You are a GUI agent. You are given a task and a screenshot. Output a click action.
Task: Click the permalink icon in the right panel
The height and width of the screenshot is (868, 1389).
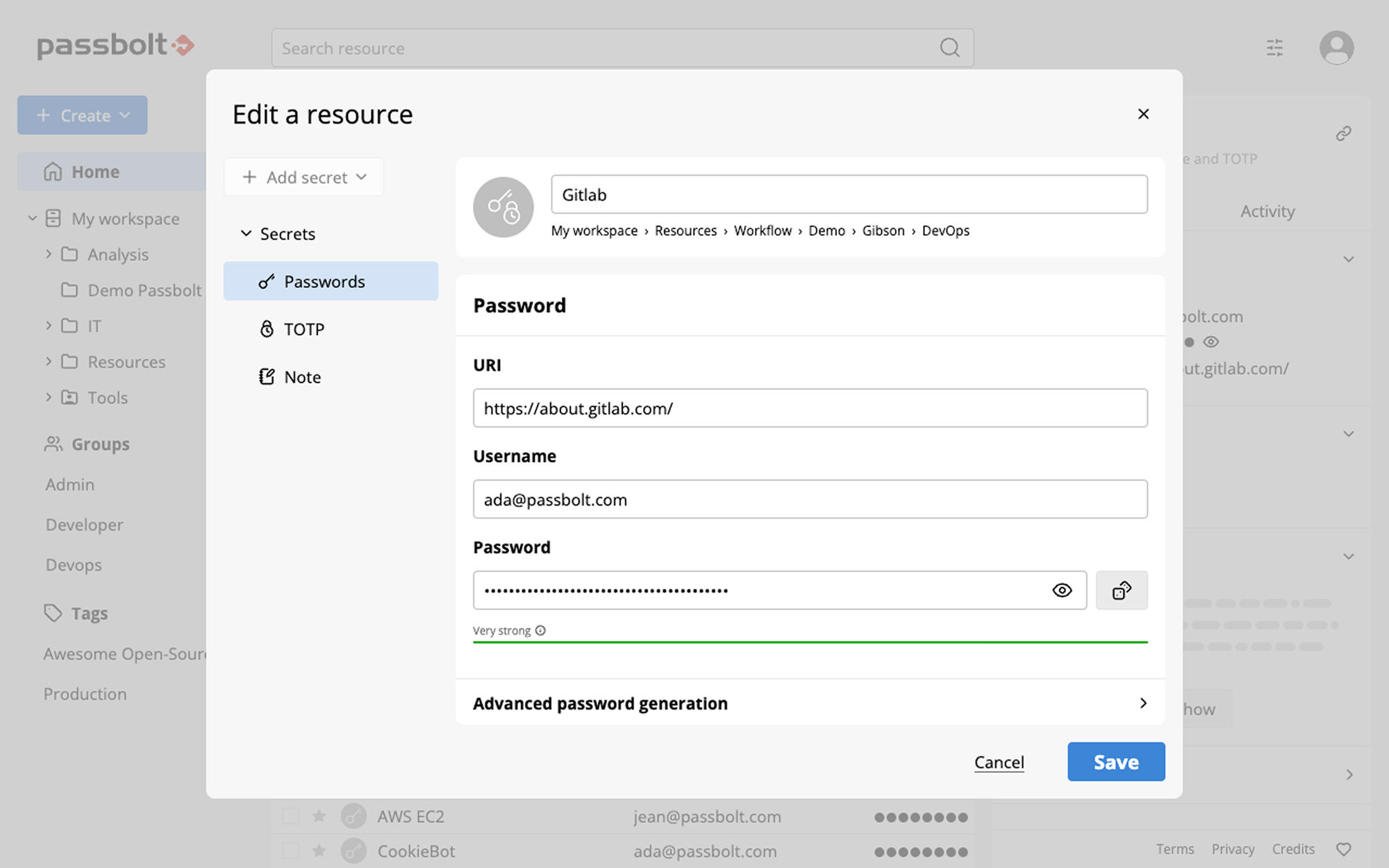[1343, 133]
